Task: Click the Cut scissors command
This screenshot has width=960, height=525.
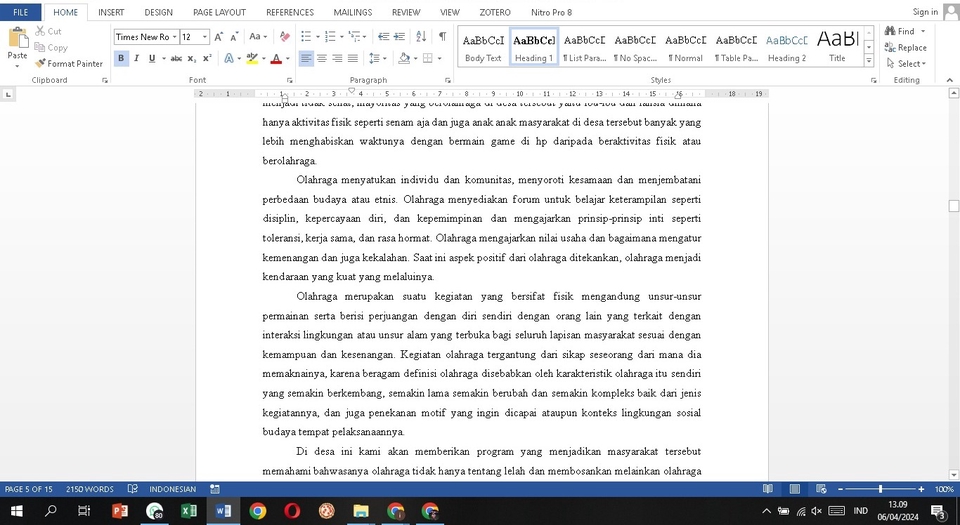Action: point(48,31)
